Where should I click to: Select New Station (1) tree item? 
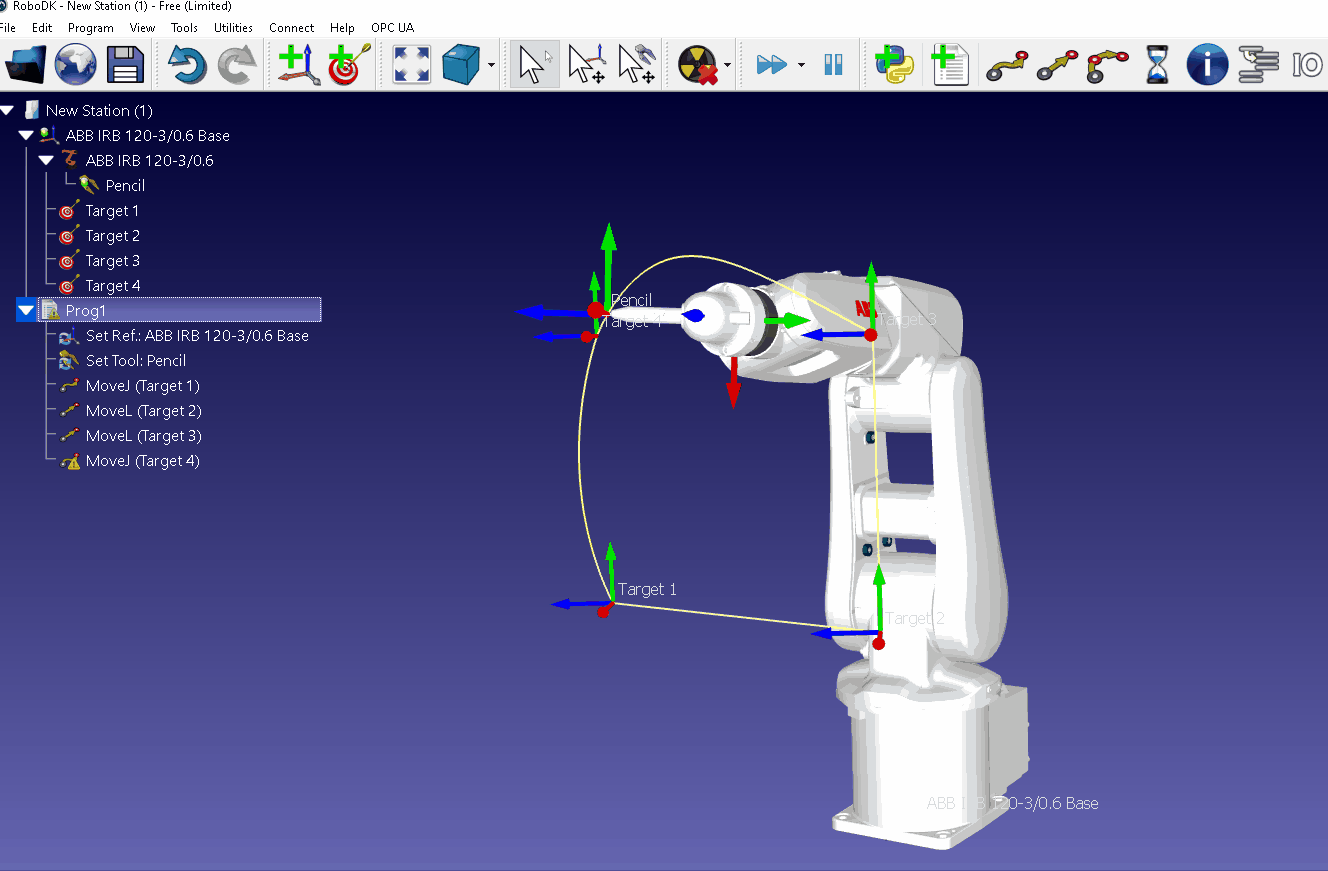click(99, 110)
